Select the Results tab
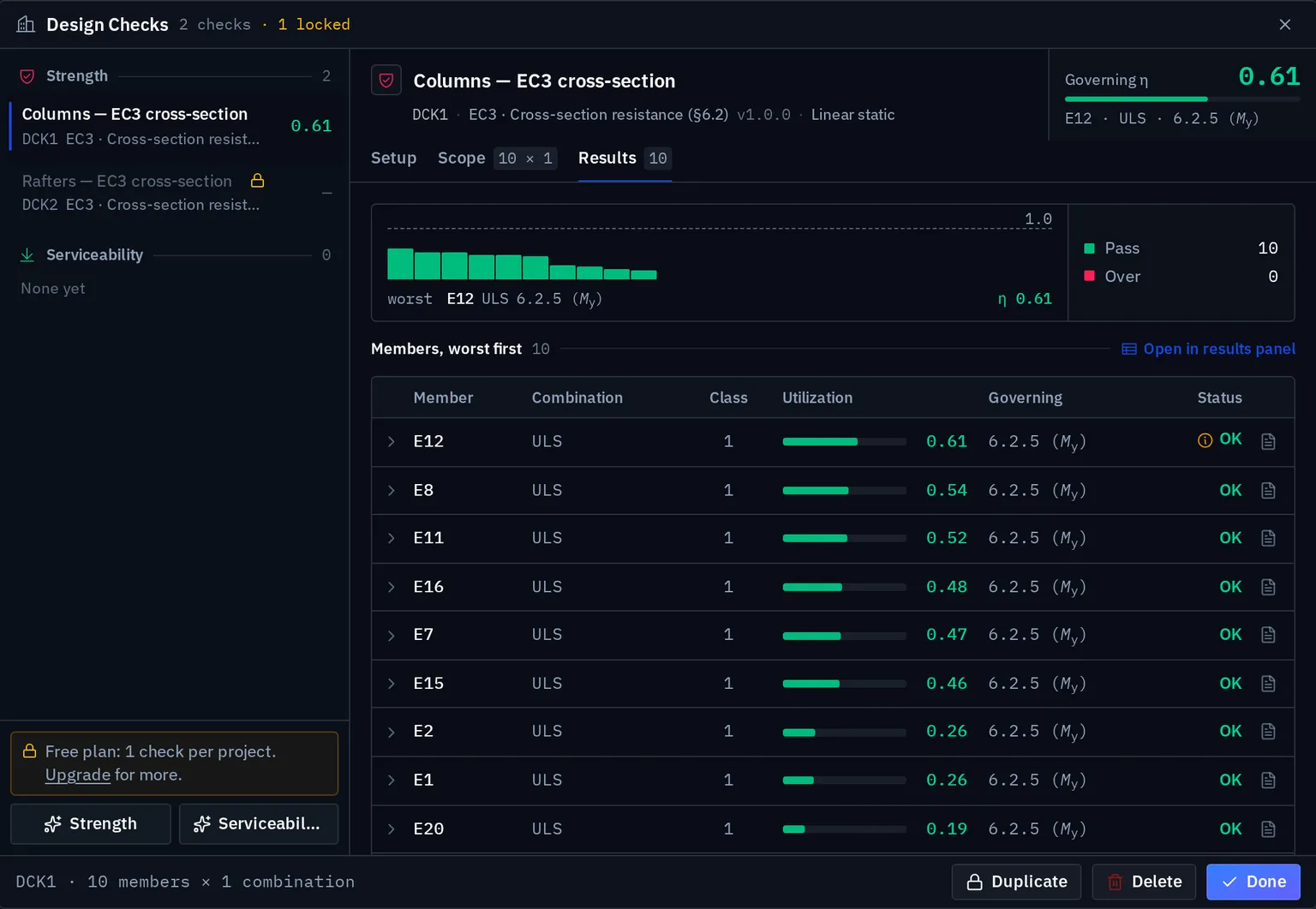1316x909 pixels. [625, 158]
